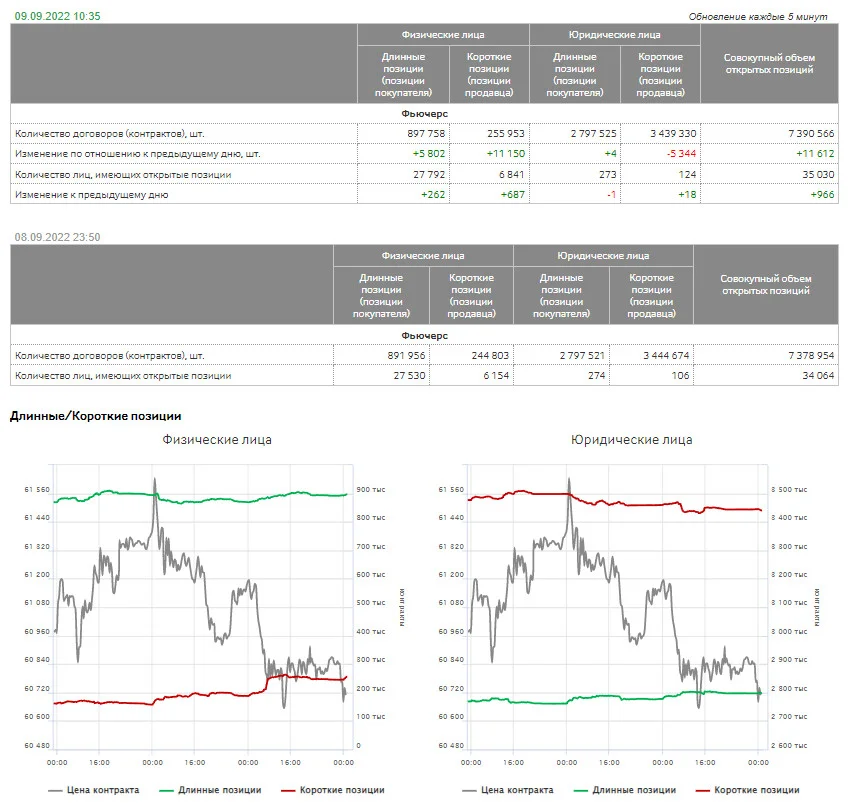Screen dimensions: 851x803
Task: Click the red change value -5 344
Action: click(x=681, y=154)
